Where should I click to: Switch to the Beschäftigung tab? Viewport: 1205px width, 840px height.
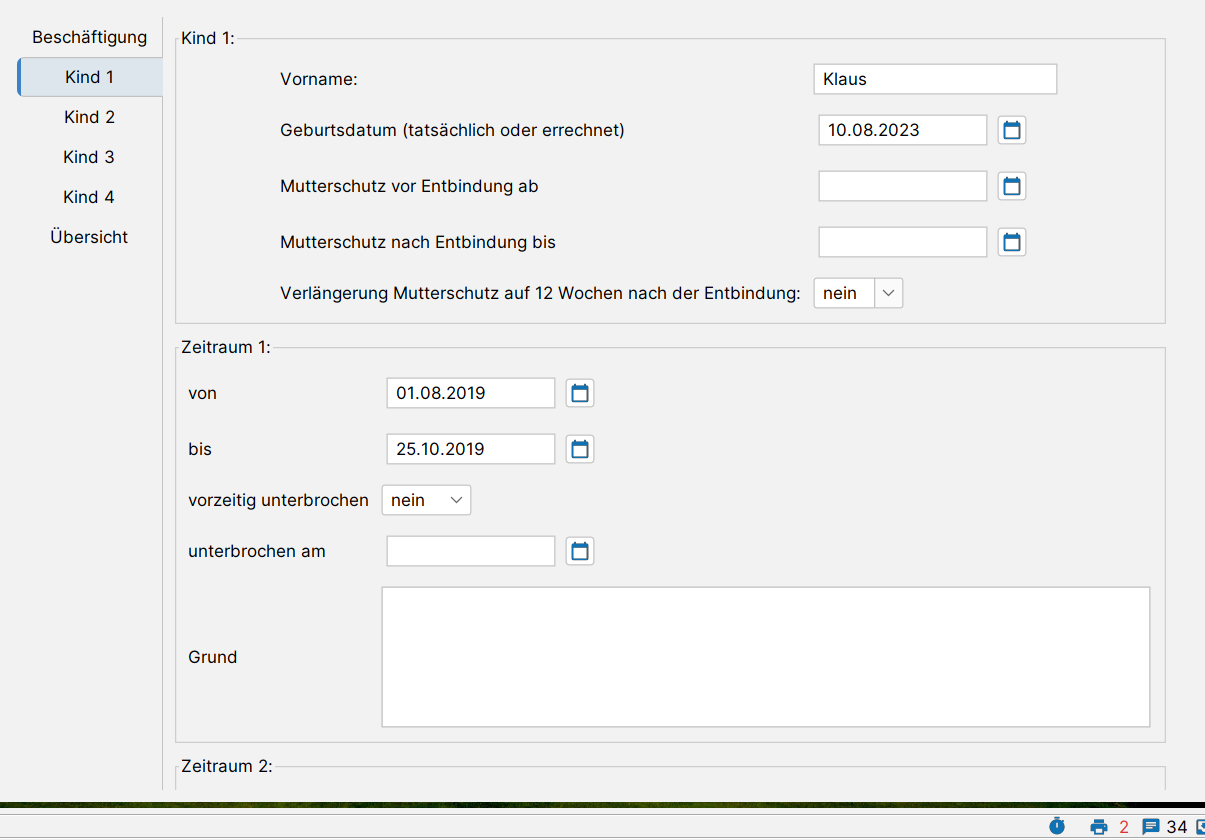[90, 37]
